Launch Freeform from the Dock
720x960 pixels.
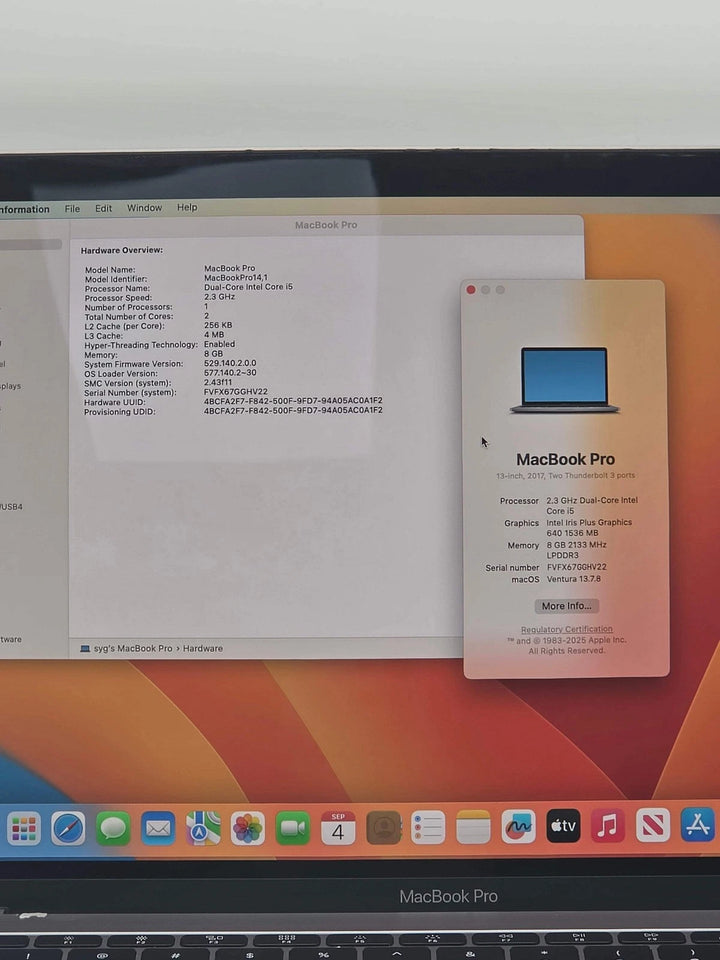click(519, 827)
